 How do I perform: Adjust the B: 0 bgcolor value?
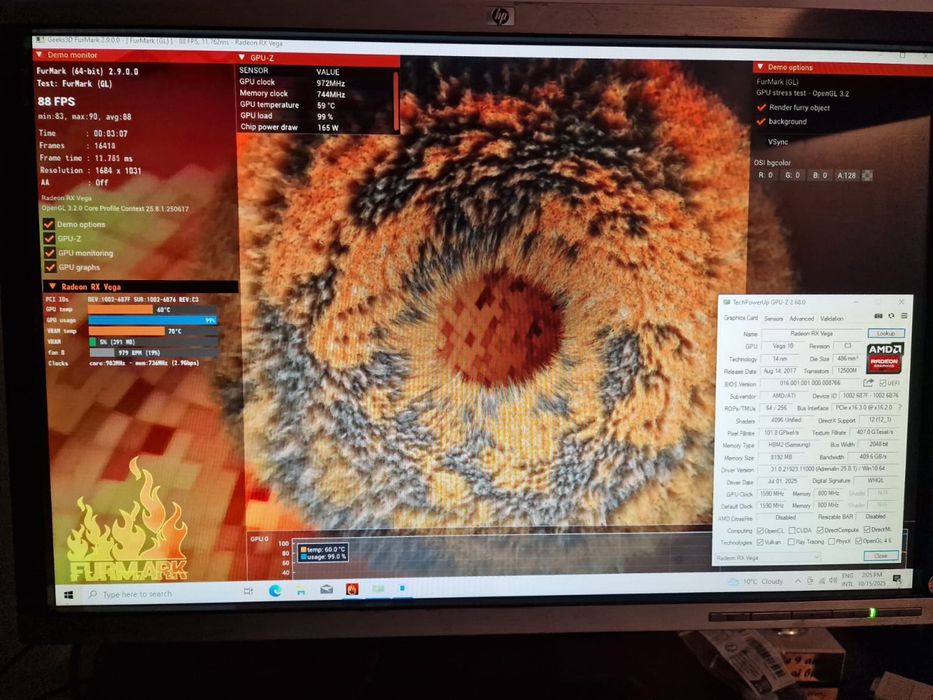click(x=820, y=175)
